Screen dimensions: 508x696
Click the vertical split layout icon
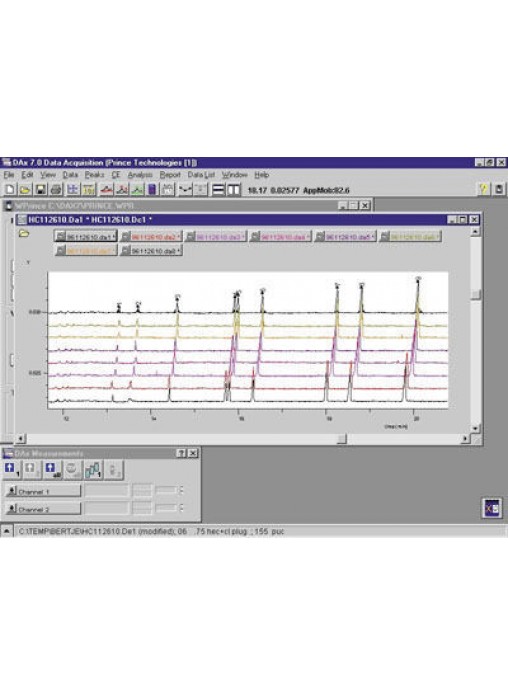(x=234, y=190)
